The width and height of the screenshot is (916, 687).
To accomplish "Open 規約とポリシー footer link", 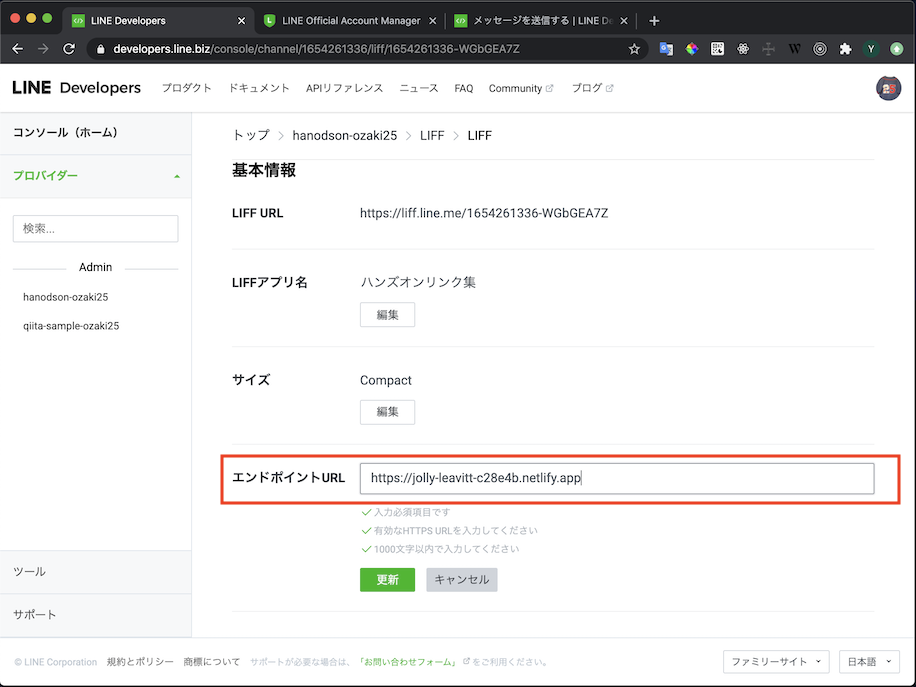I will pos(140,662).
